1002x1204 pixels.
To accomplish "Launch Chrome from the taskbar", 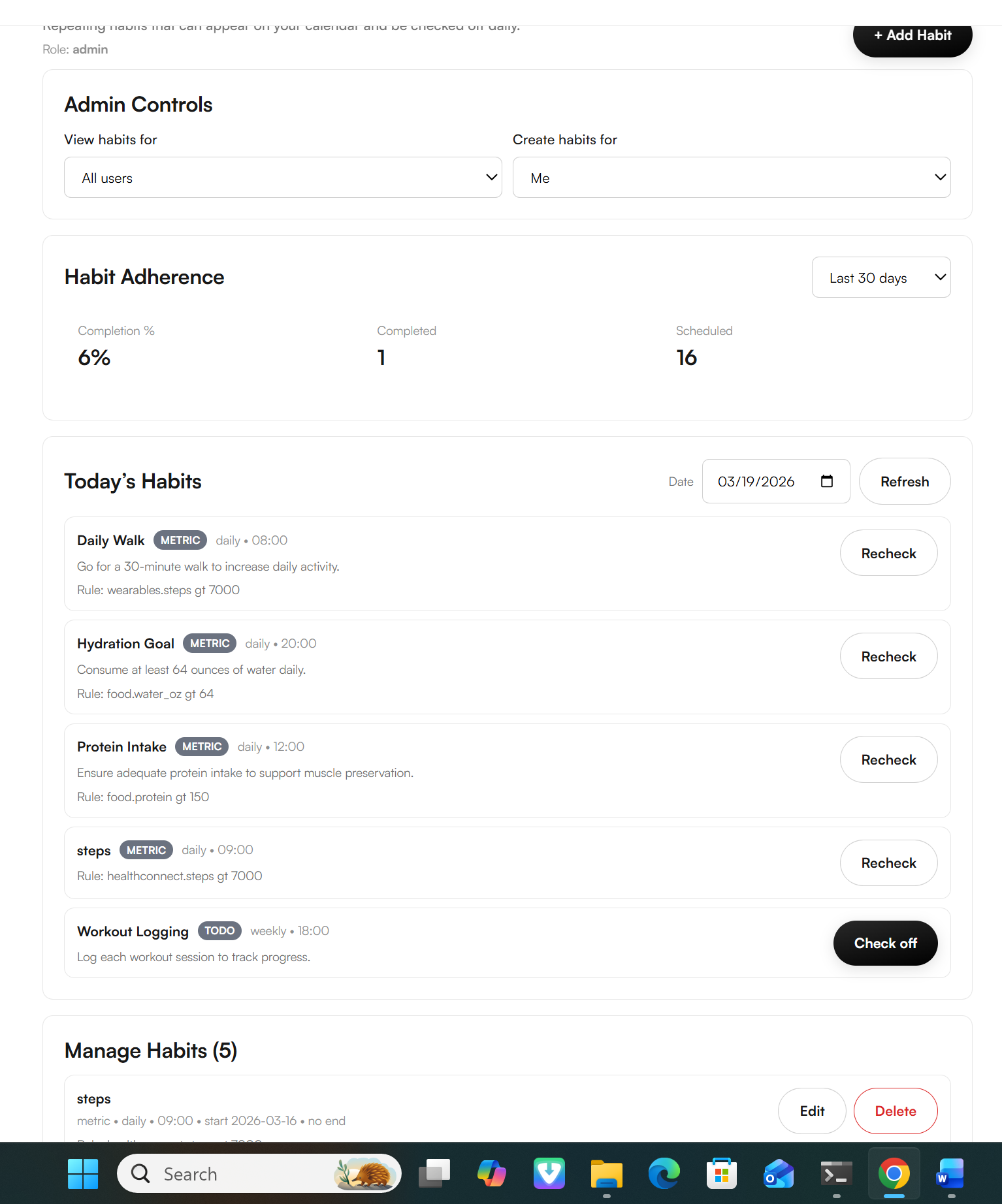I will pos(894,1173).
